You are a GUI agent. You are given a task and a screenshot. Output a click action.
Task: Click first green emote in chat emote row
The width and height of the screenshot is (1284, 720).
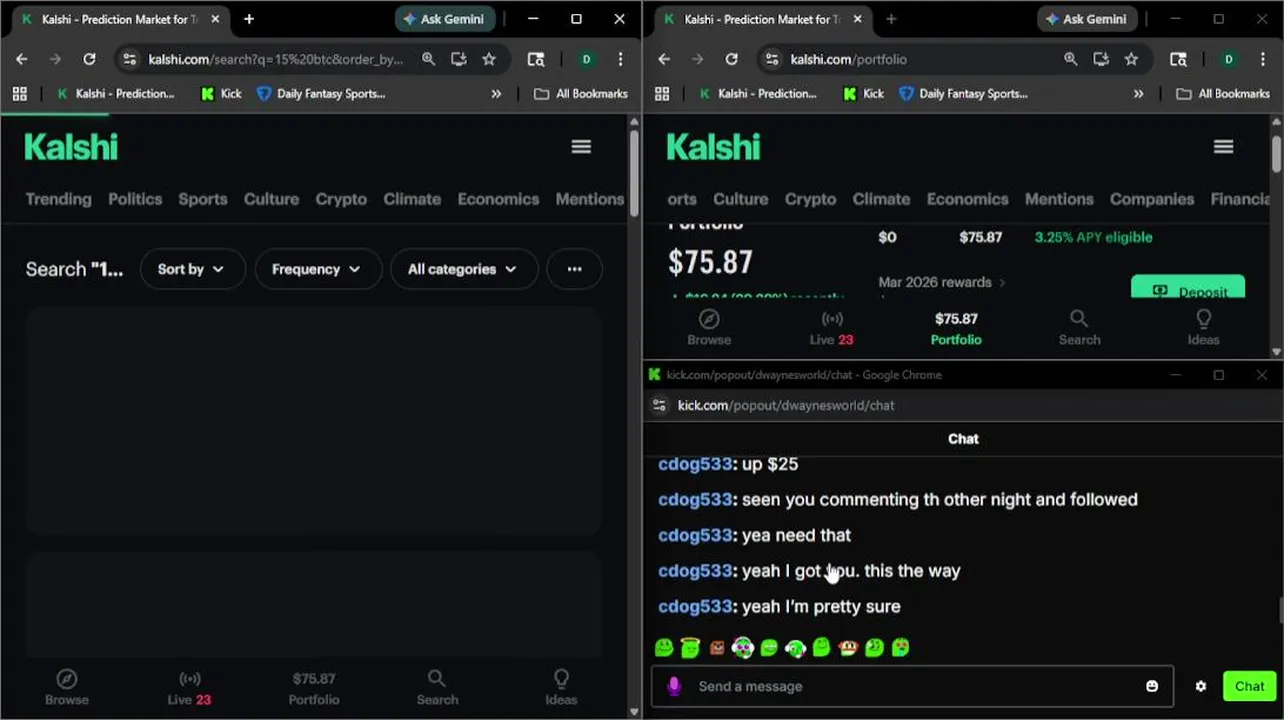coord(664,647)
